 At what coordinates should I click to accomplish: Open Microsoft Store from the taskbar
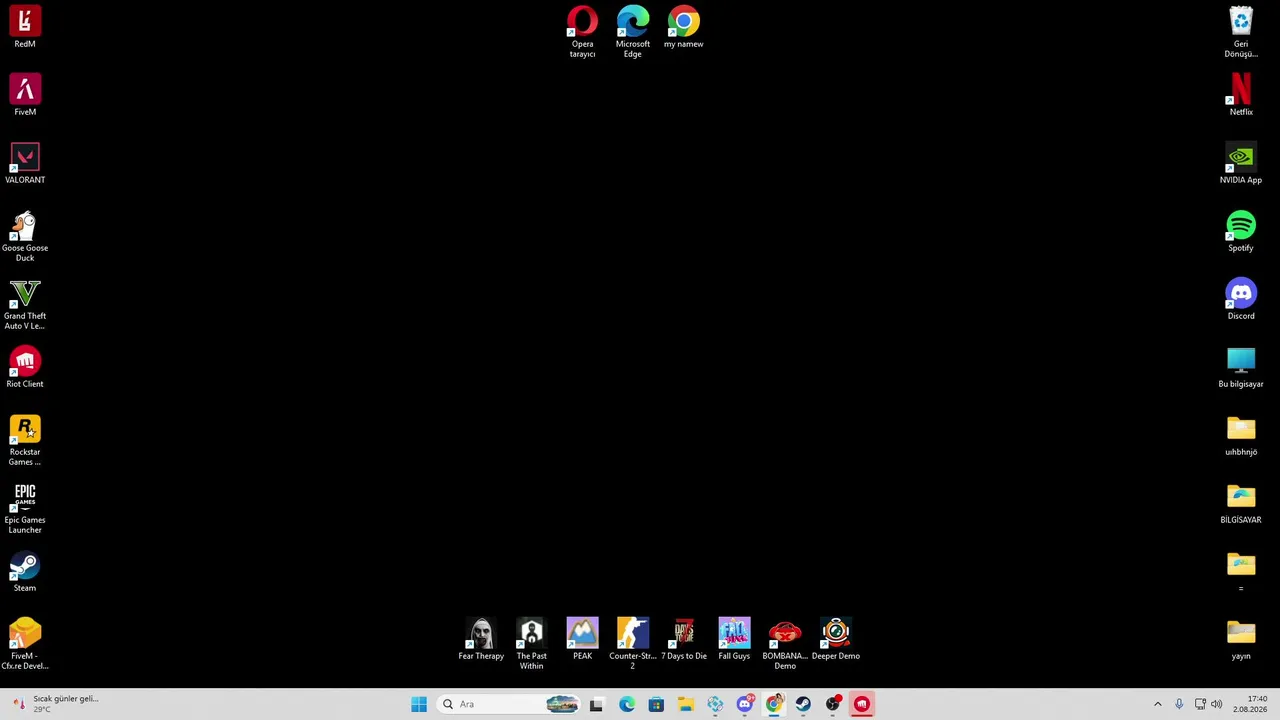[656, 704]
